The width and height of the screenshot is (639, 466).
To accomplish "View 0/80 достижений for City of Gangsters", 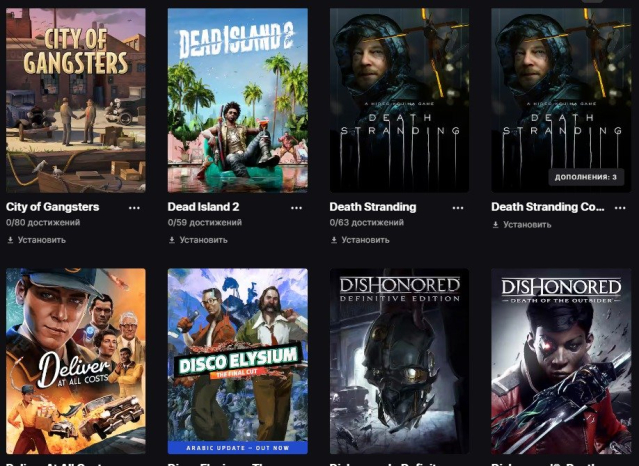I will pyautogui.click(x=43, y=223).
